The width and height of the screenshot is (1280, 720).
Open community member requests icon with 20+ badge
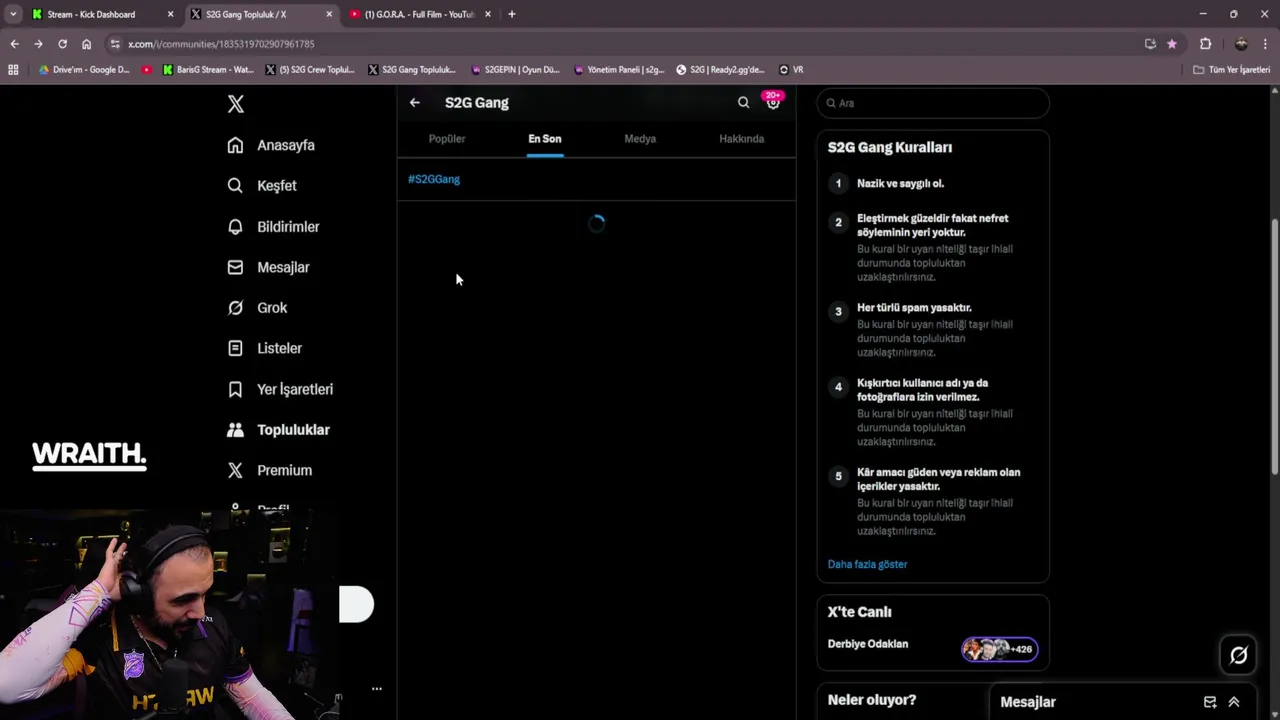[x=773, y=102]
